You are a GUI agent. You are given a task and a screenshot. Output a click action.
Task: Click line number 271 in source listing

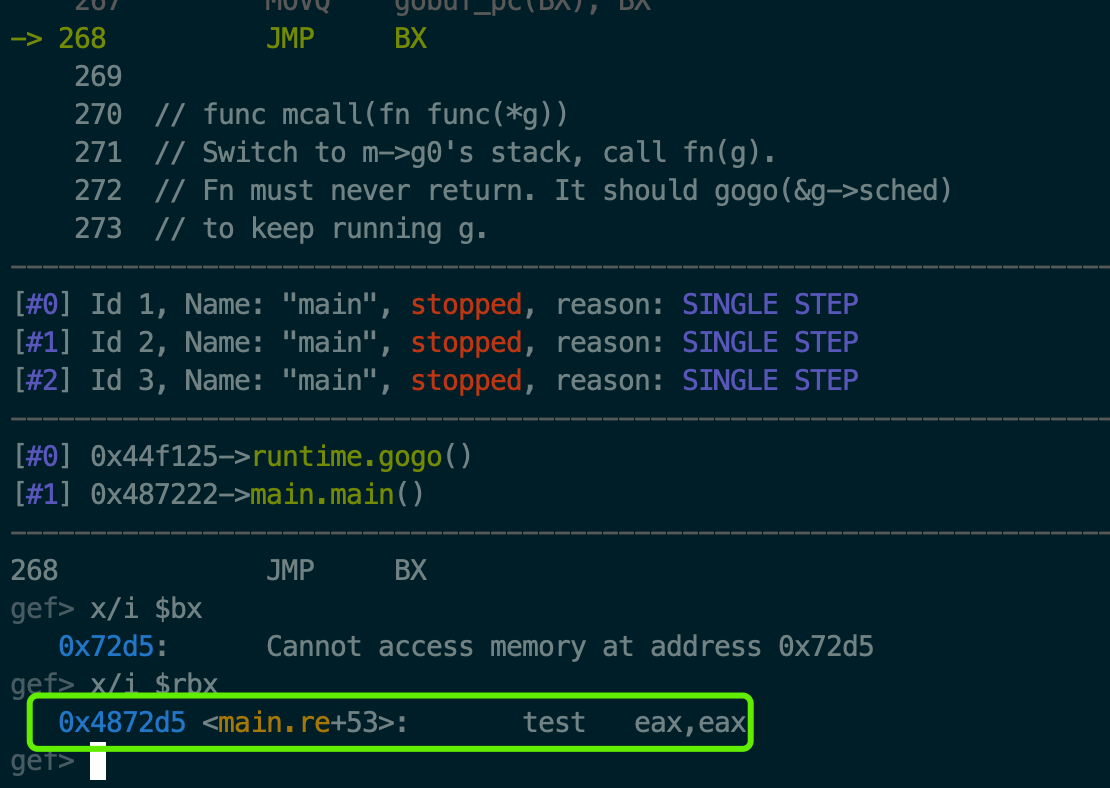(98, 152)
